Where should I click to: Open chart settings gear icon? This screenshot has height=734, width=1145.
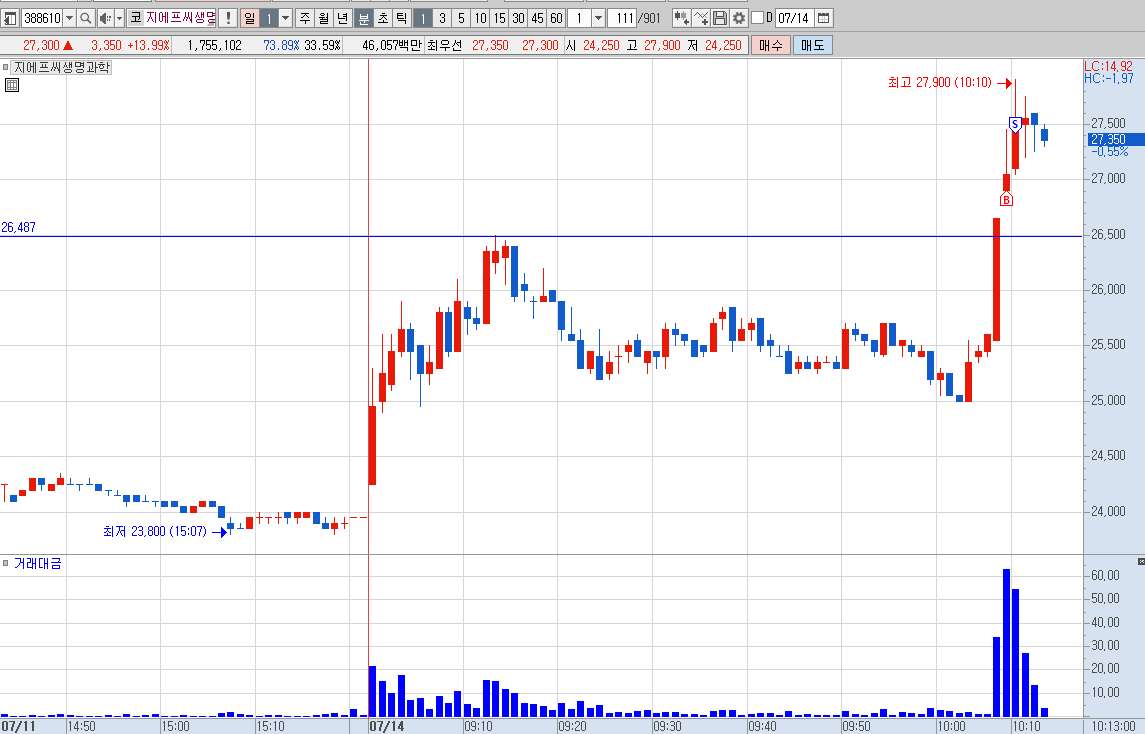click(738, 18)
